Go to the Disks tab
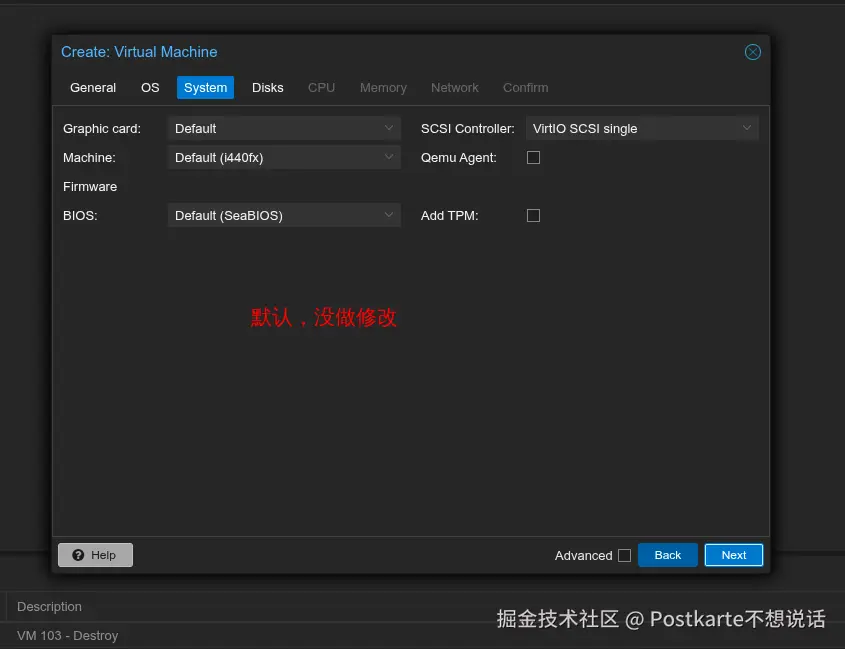This screenshot has height=649, width=845. pyautogui.click(x=267, y=87)
